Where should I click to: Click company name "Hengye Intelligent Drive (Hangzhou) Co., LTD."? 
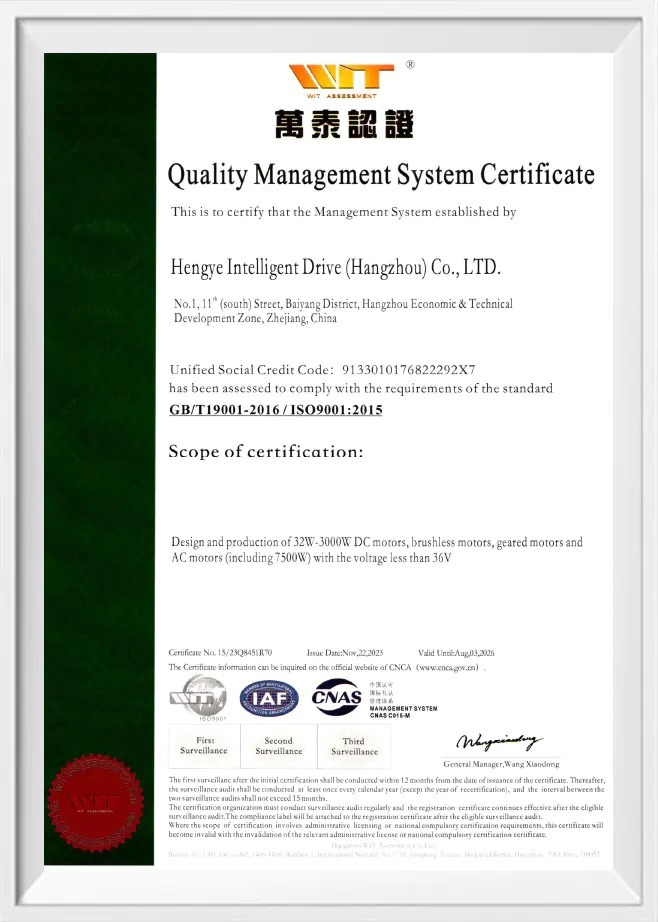click(336, 268)
